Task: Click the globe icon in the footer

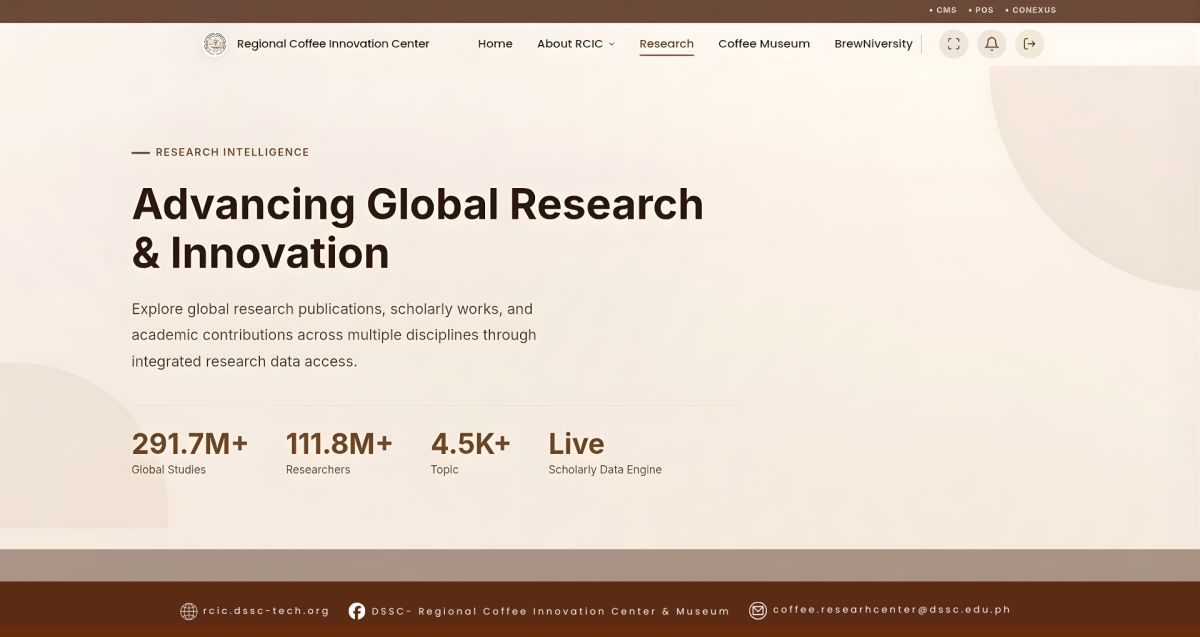Action: [x=186, y=611]
